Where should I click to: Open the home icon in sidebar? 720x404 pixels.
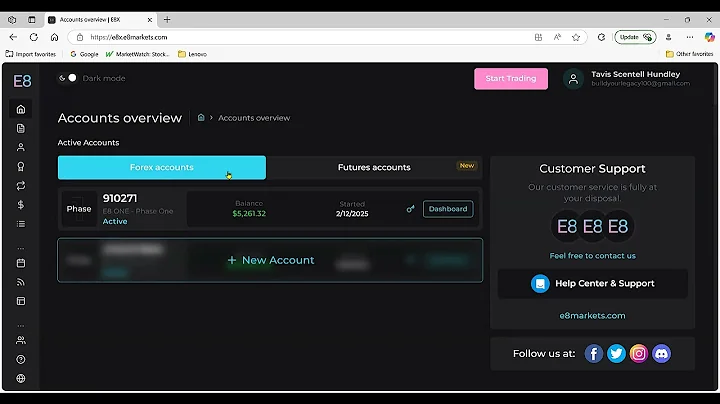[x=21, y=109]
